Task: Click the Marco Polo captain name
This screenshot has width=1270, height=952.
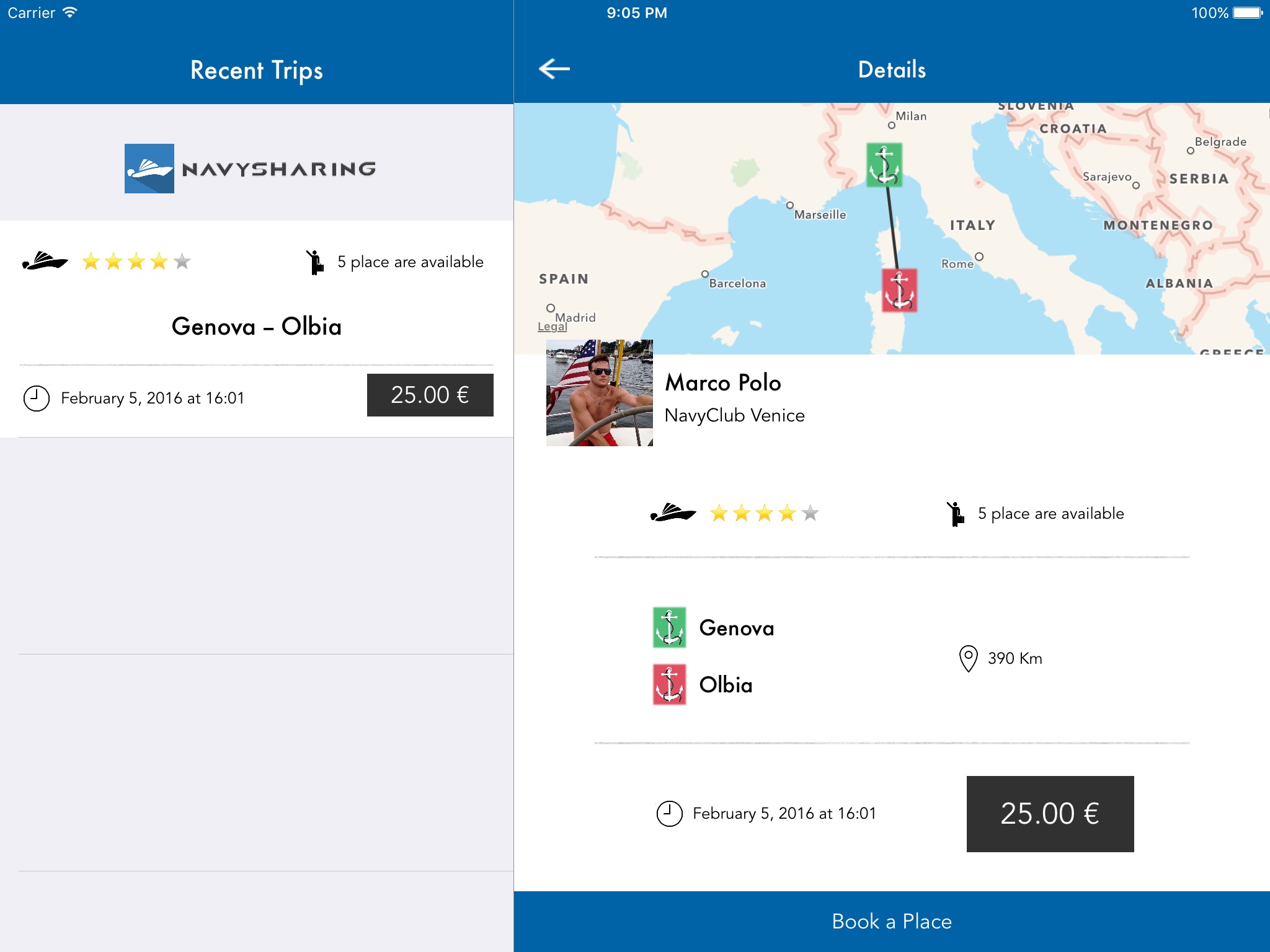Action: coord(722,383)
